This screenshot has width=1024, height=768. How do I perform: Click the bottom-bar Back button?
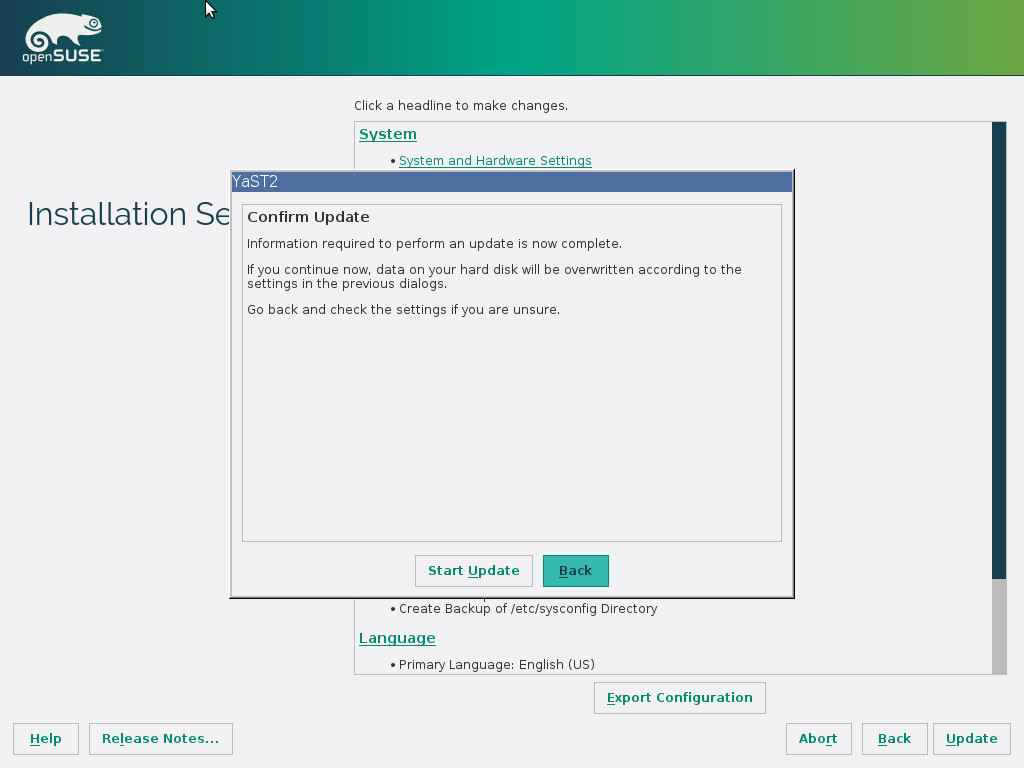(x=894, y=739)
